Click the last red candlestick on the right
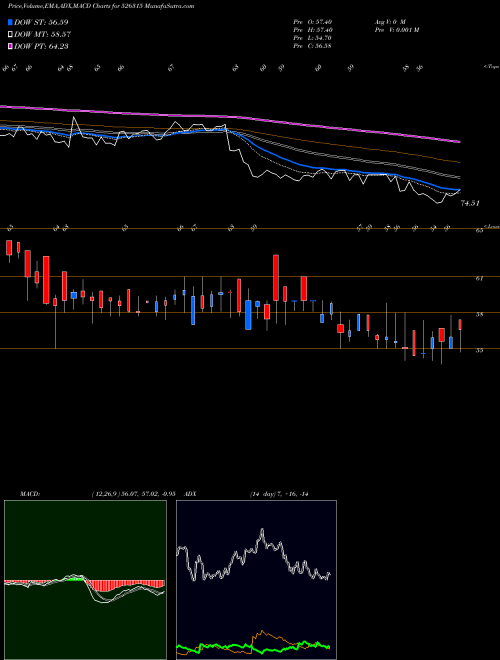 click(460, 325)
